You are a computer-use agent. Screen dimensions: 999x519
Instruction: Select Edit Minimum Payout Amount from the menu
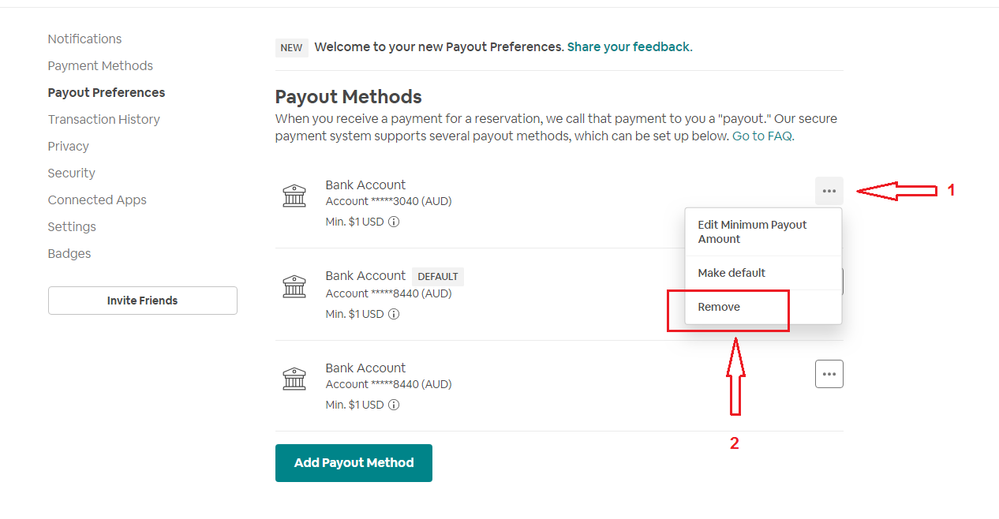(752, 232)
